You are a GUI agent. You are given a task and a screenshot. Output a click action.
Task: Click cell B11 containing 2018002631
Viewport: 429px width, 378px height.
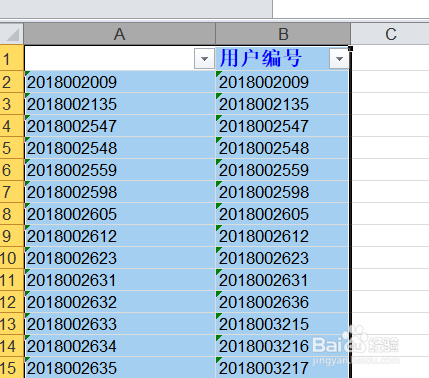[283, 280]
